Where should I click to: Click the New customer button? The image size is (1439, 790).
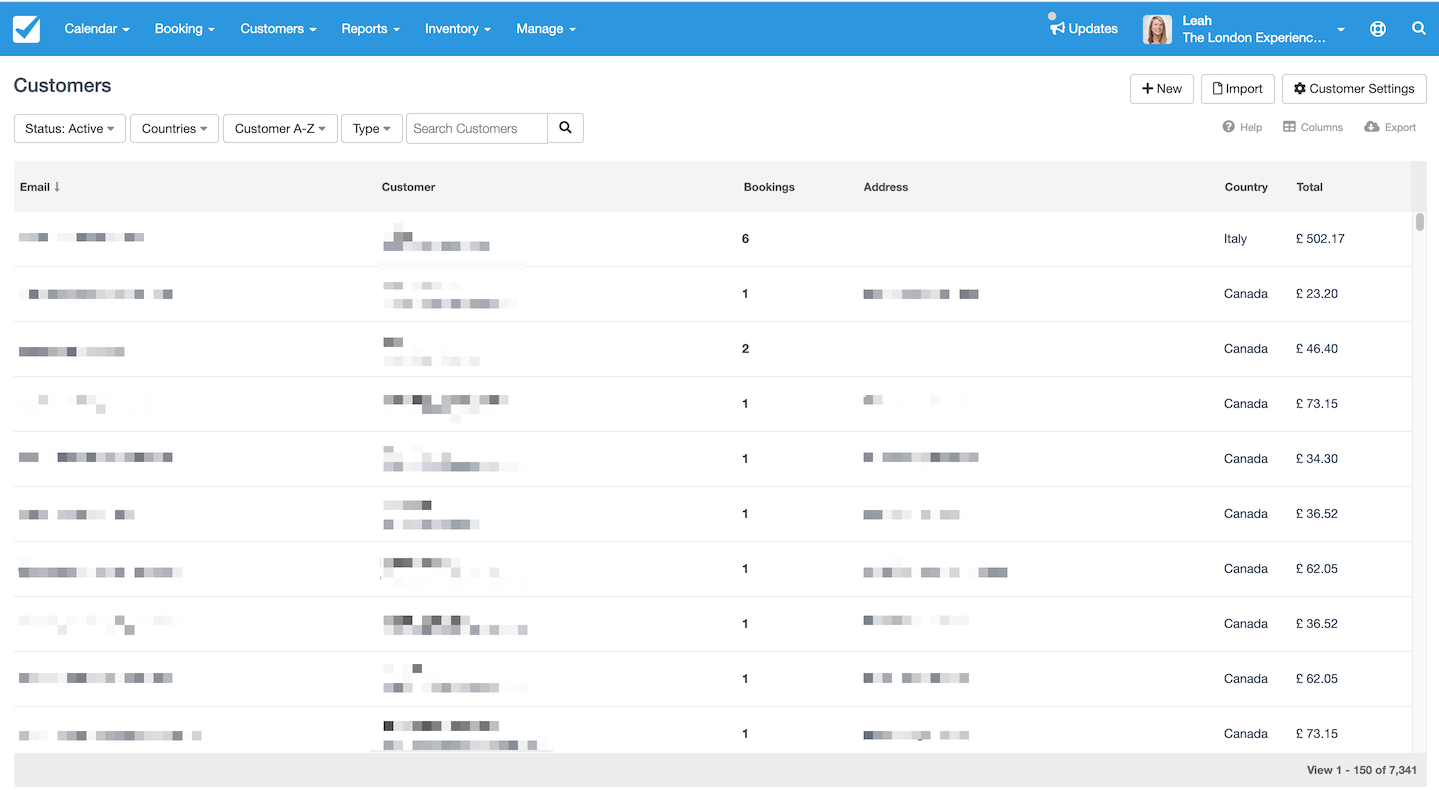1162,88
